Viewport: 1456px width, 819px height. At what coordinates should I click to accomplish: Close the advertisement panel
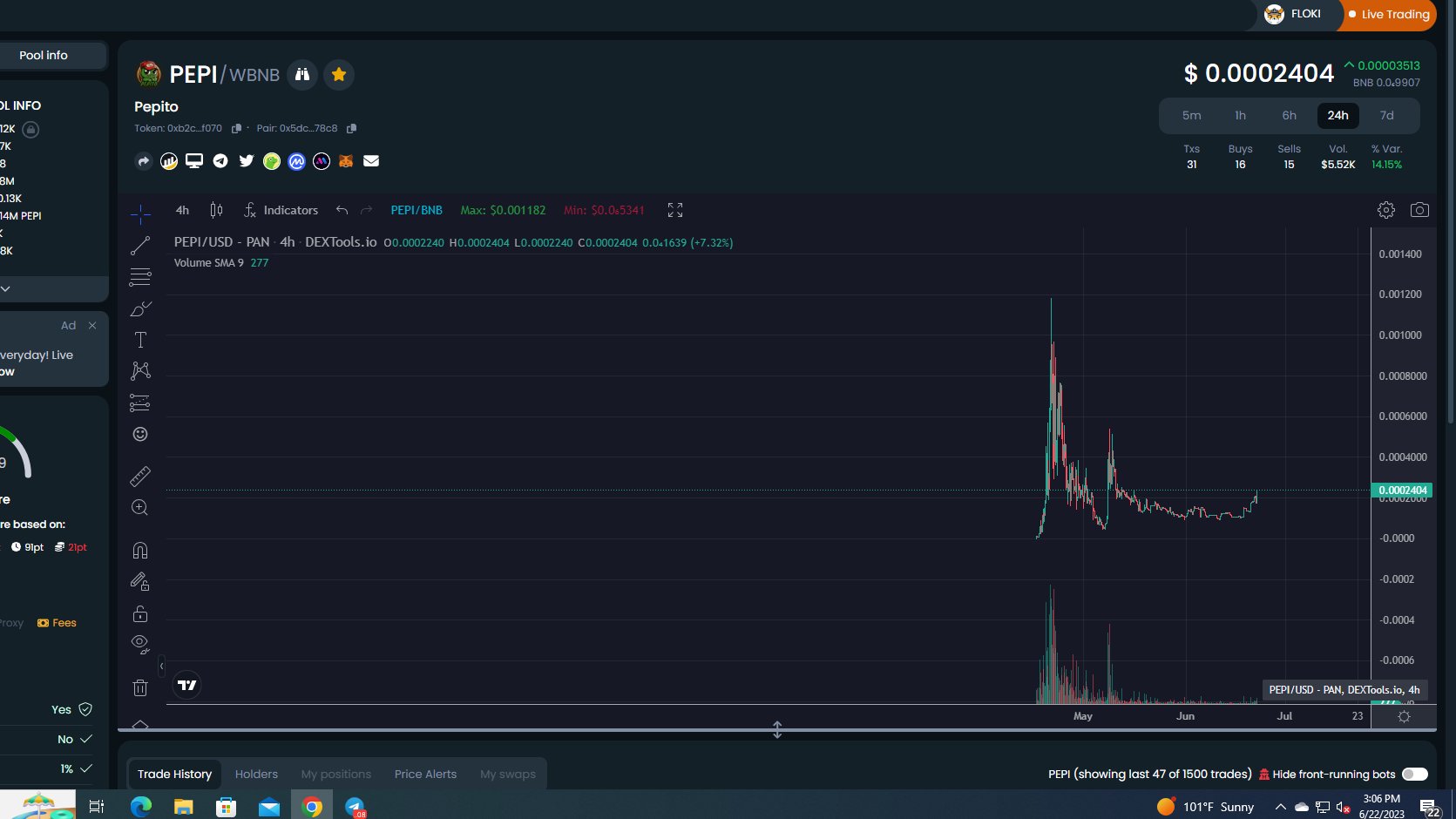pyautogui.click(x=92, y=325)
